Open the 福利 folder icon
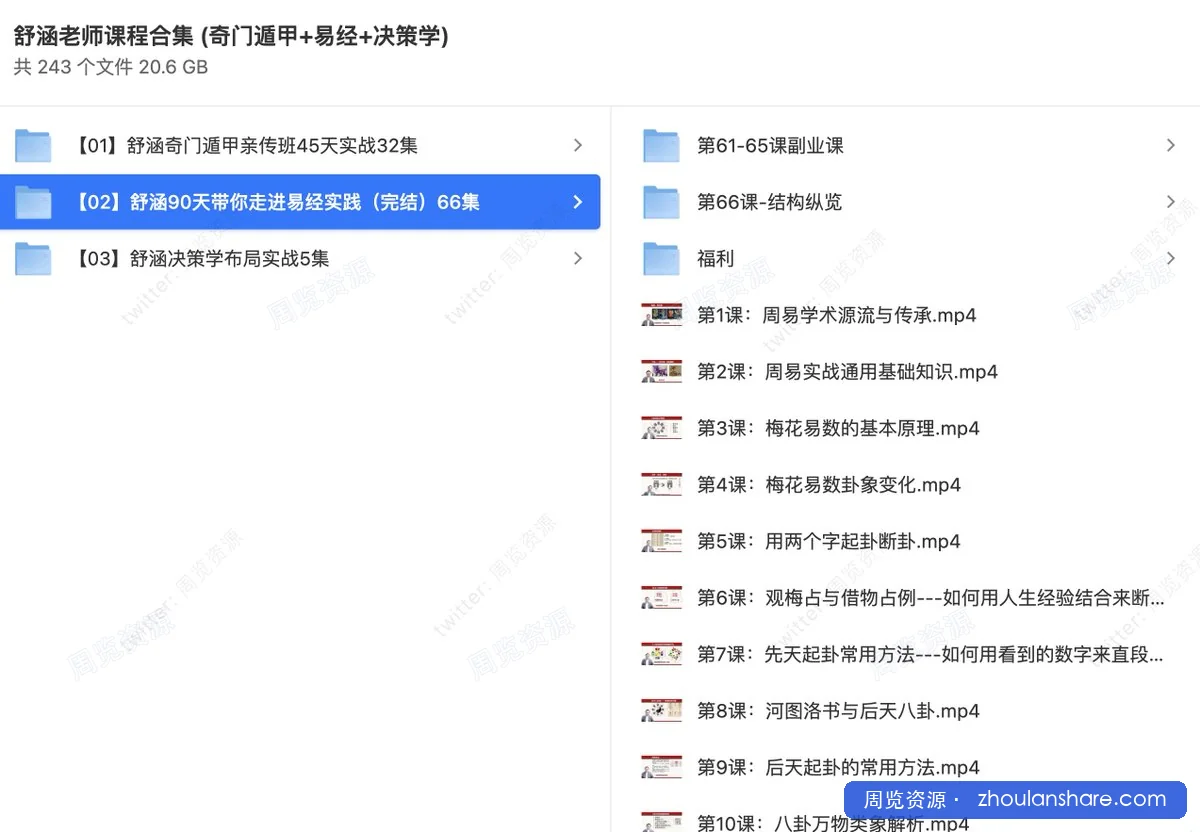1200x832 pixels. 661,259
